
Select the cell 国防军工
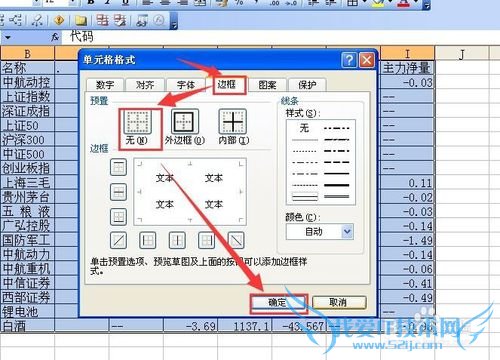click(27, 240)
